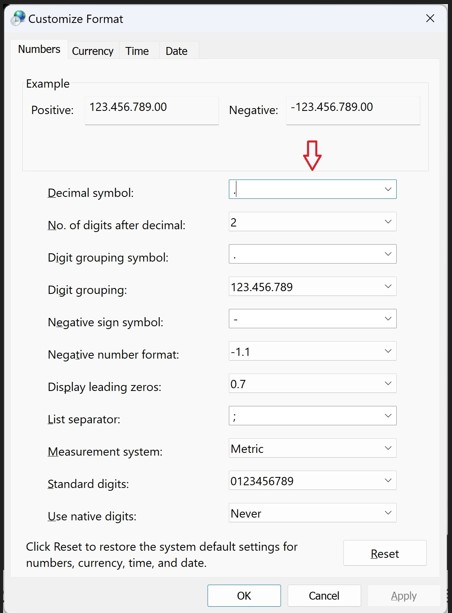452x613 pixels.
Task: Open the Time tab
Action: pyautogui.click(x=137, y=51)
